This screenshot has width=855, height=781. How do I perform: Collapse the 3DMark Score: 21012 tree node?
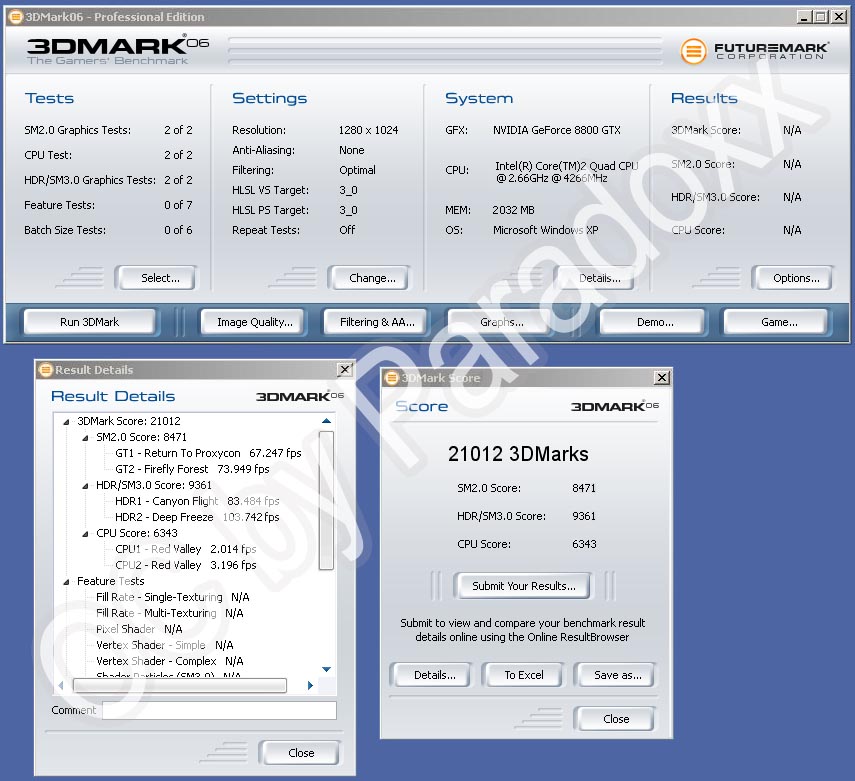pyautogui.click(x=67, y=422)
